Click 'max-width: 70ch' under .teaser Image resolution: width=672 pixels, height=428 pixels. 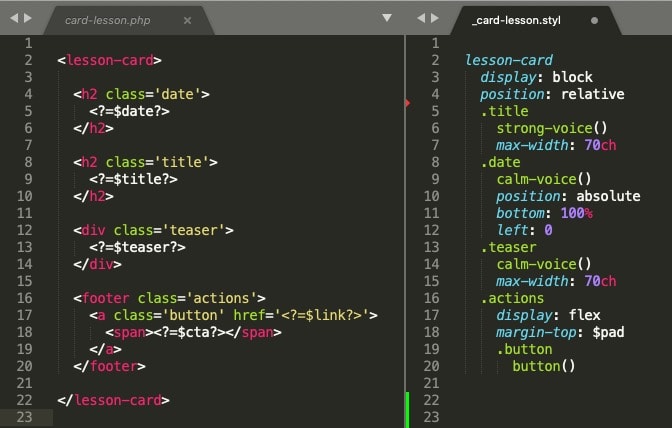(x=556, y=281)
